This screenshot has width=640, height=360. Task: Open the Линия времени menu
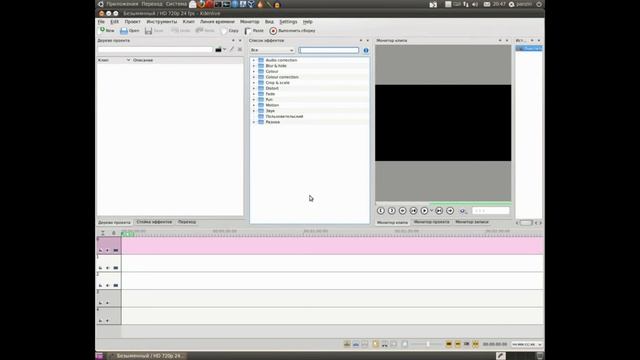[x=217, y=22]
